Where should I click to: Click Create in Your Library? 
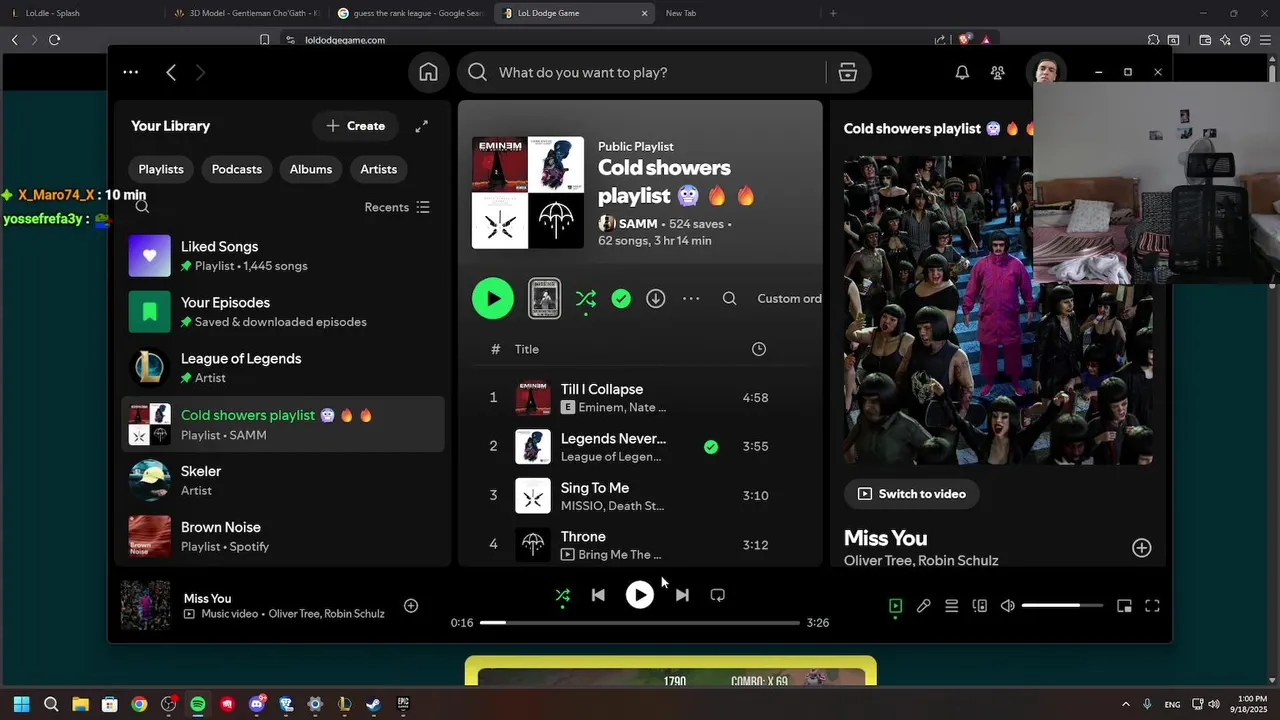click(355, 126)
